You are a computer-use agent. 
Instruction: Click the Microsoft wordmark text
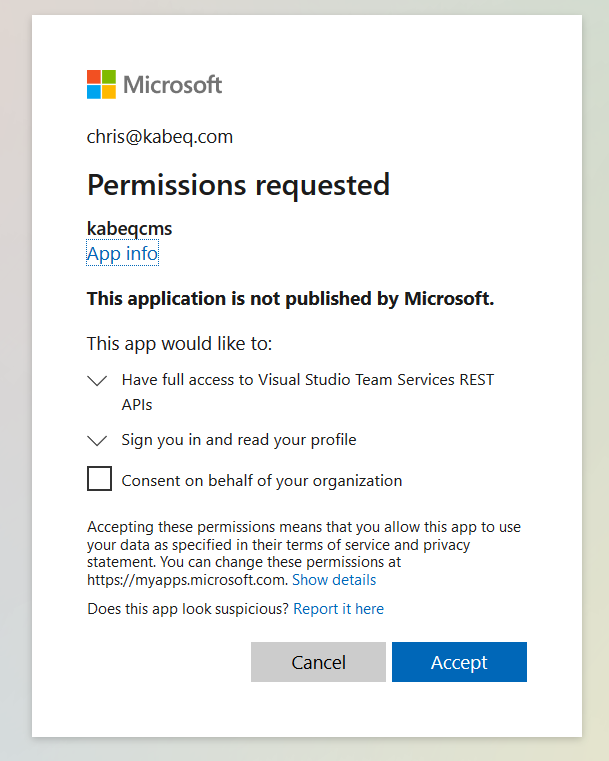[172, 85]
